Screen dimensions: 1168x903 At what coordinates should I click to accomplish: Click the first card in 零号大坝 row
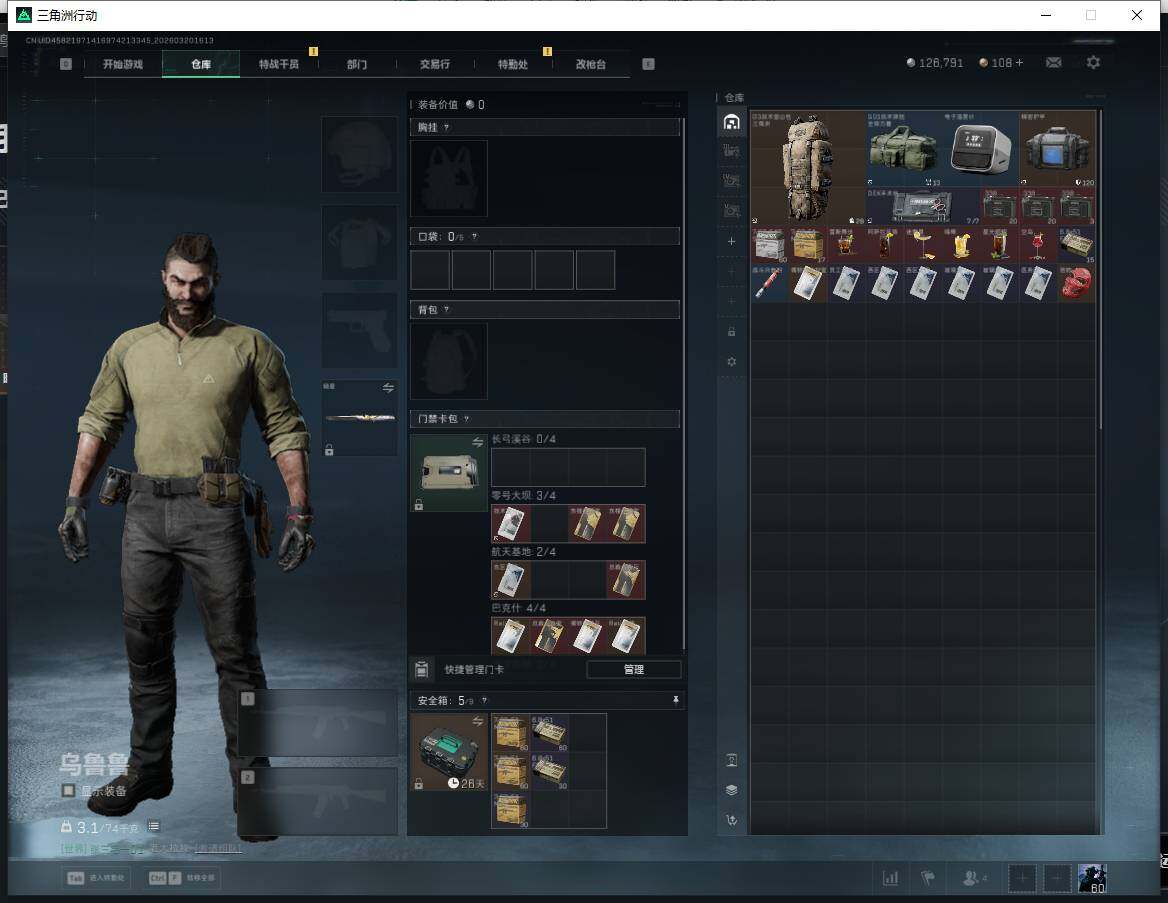[510, 524]
